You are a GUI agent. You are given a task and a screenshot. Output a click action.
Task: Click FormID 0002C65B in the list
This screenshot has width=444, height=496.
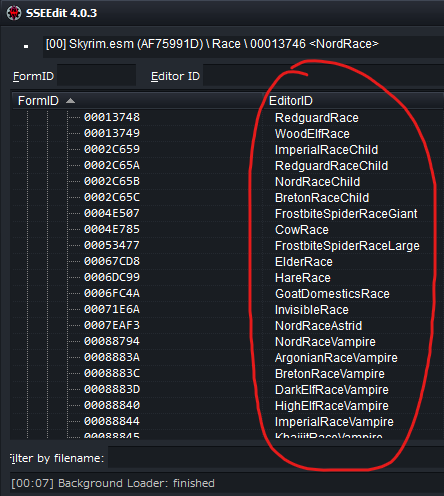click(x=112, y=181)
